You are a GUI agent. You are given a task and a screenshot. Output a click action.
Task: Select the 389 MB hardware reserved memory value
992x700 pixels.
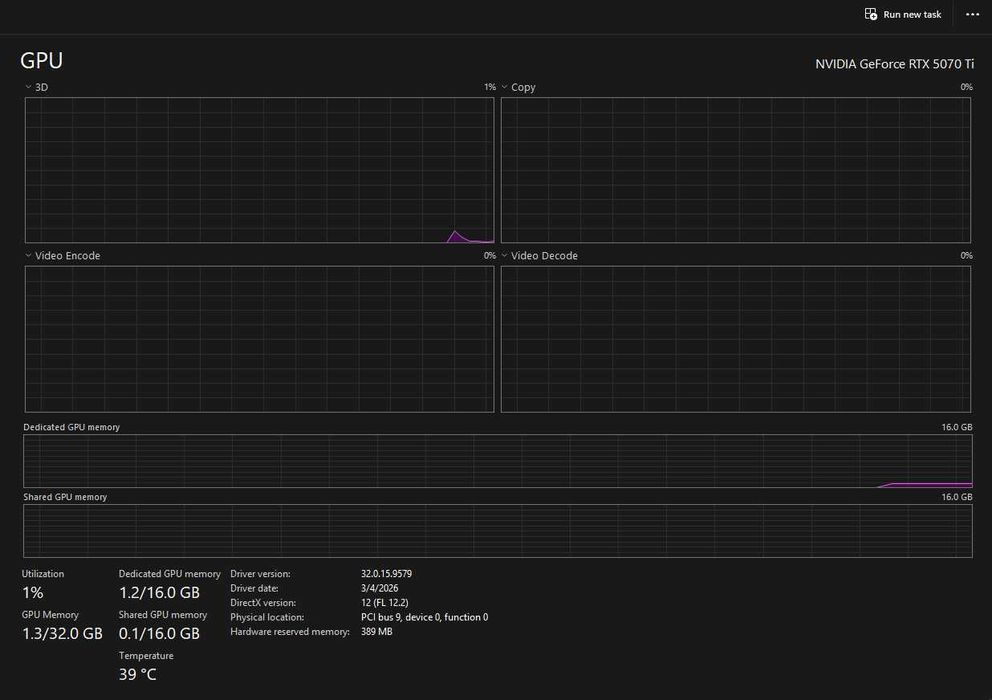(376, 632)
